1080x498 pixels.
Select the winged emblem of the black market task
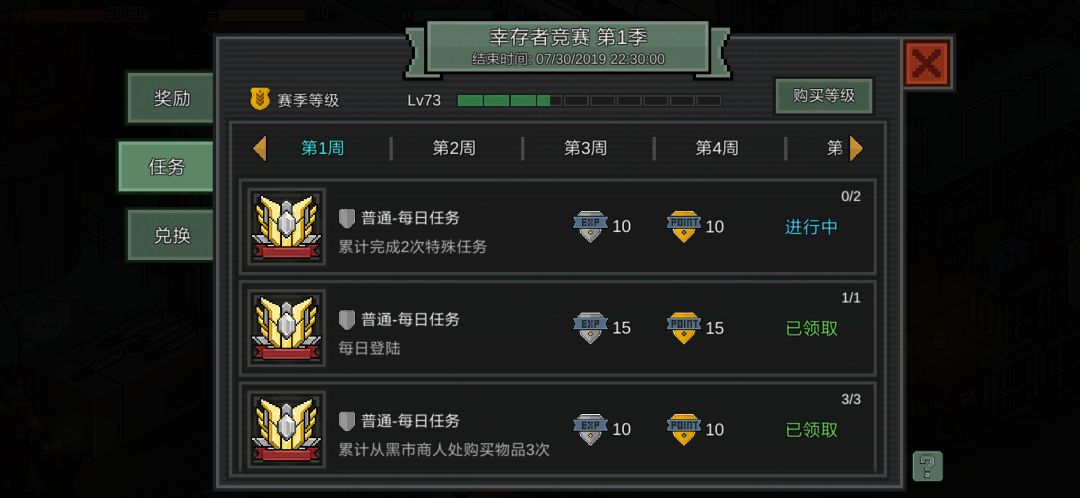tap(286, 429)
